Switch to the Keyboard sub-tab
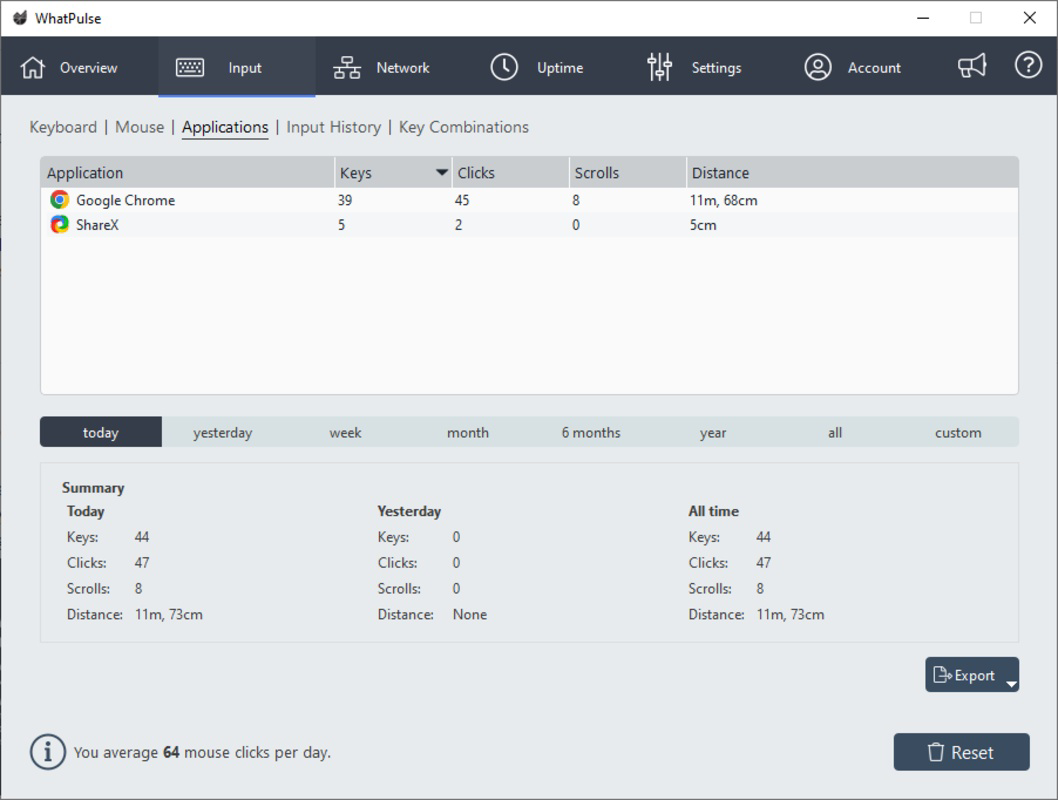 pyautogui.click(x=63, y=127)
